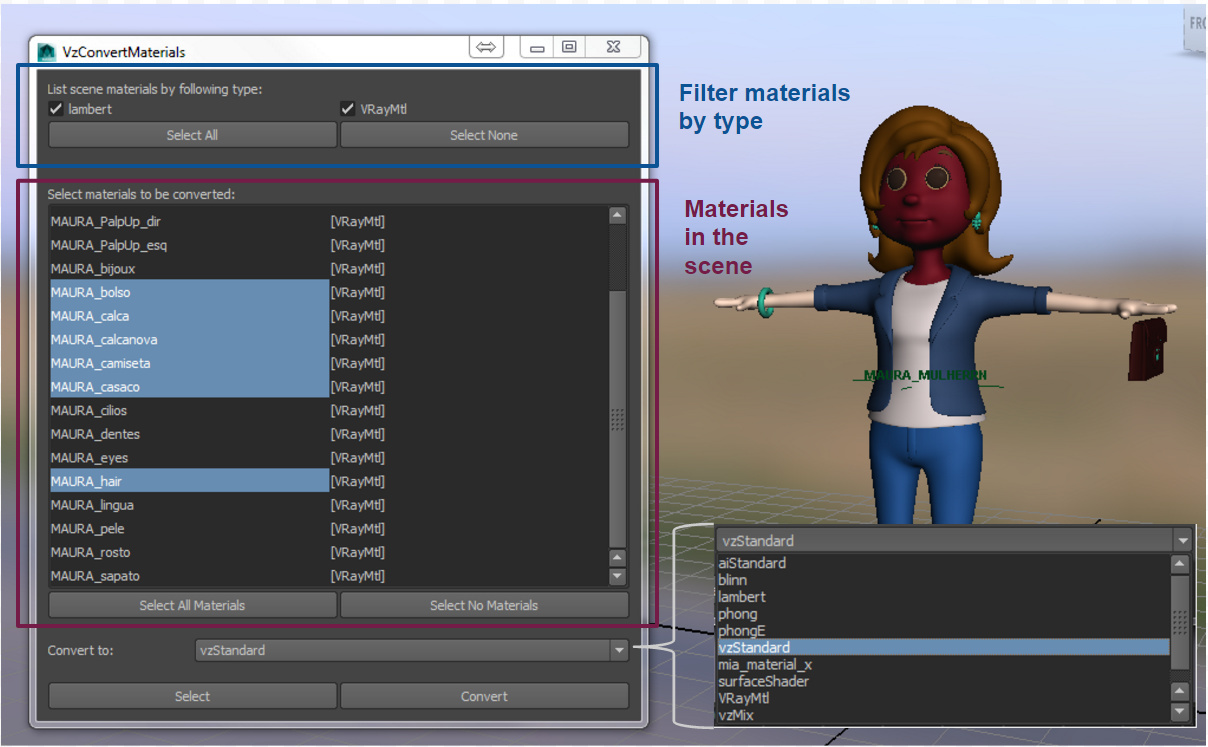Click the materials list scroll-up arrow
This screenshot has height=747, width=1208.
click(x=617, y=215)
